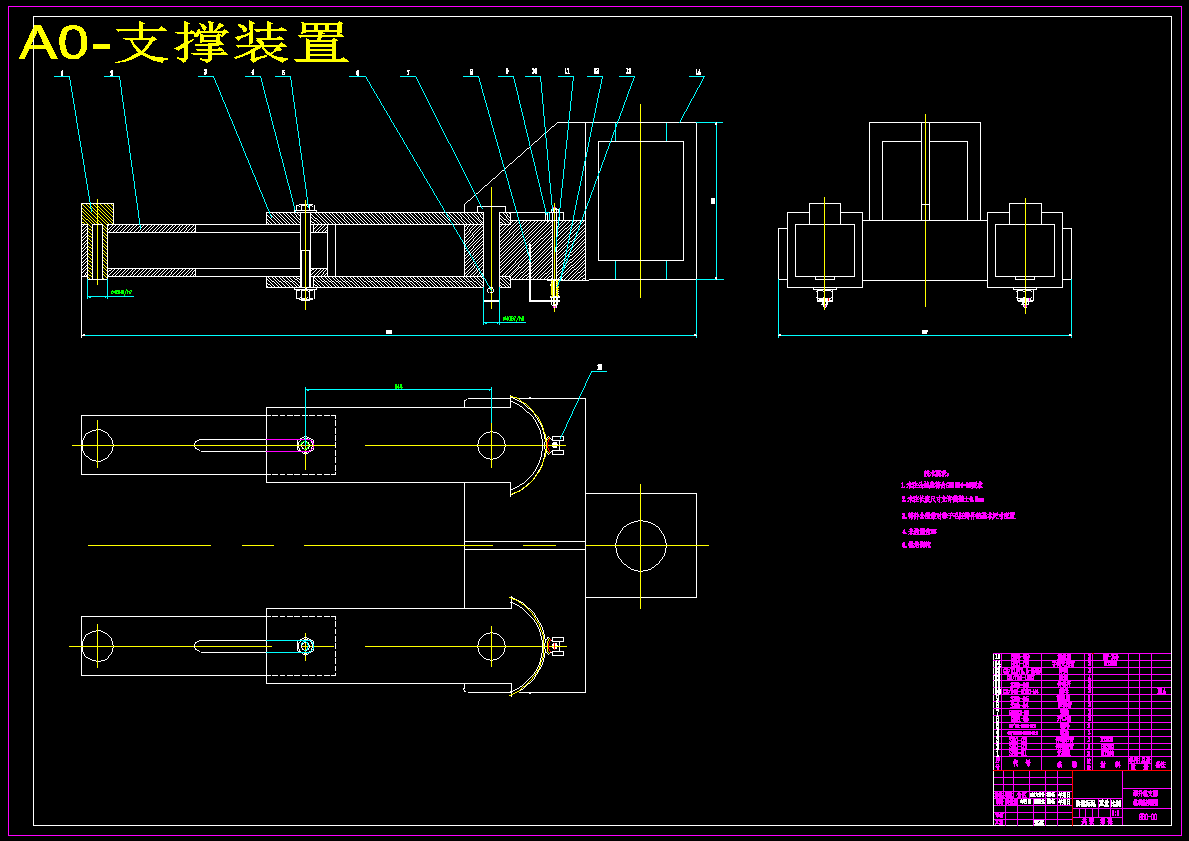Select the green fit tolerance label below the right pivot pin
The width and height of the screenshot is (1189, 841).
[x=513, y=319]
